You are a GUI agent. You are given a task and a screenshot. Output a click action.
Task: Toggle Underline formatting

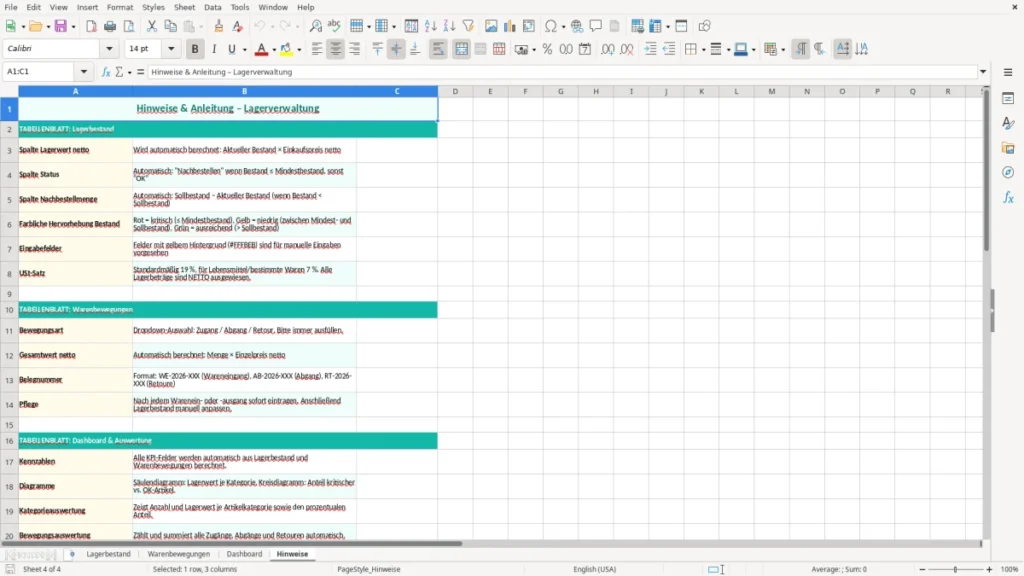click(x=231, y=49)
